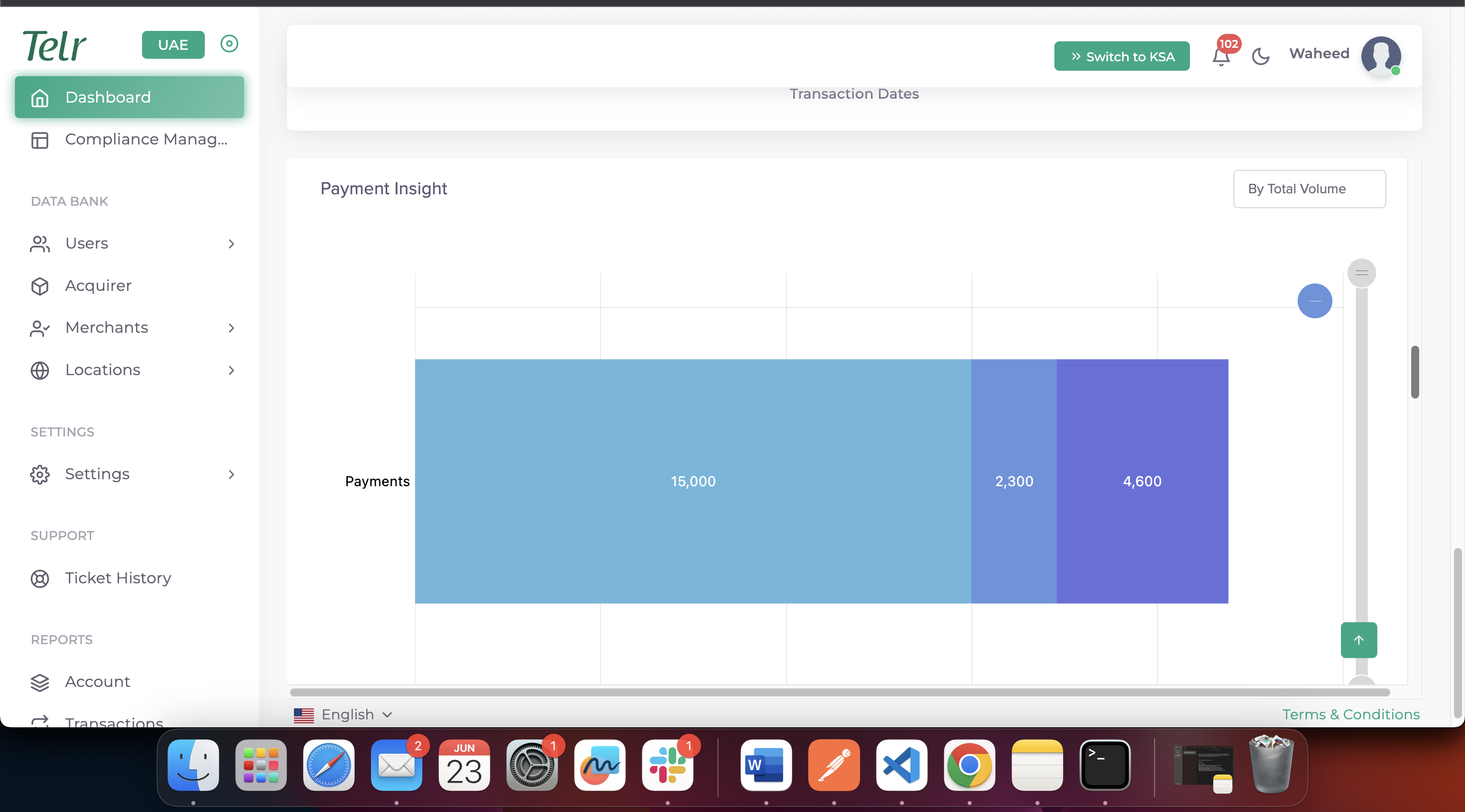Click the green scroll-to-top arrow button
1465x812 pixels.
click(x=1359, y=640)
